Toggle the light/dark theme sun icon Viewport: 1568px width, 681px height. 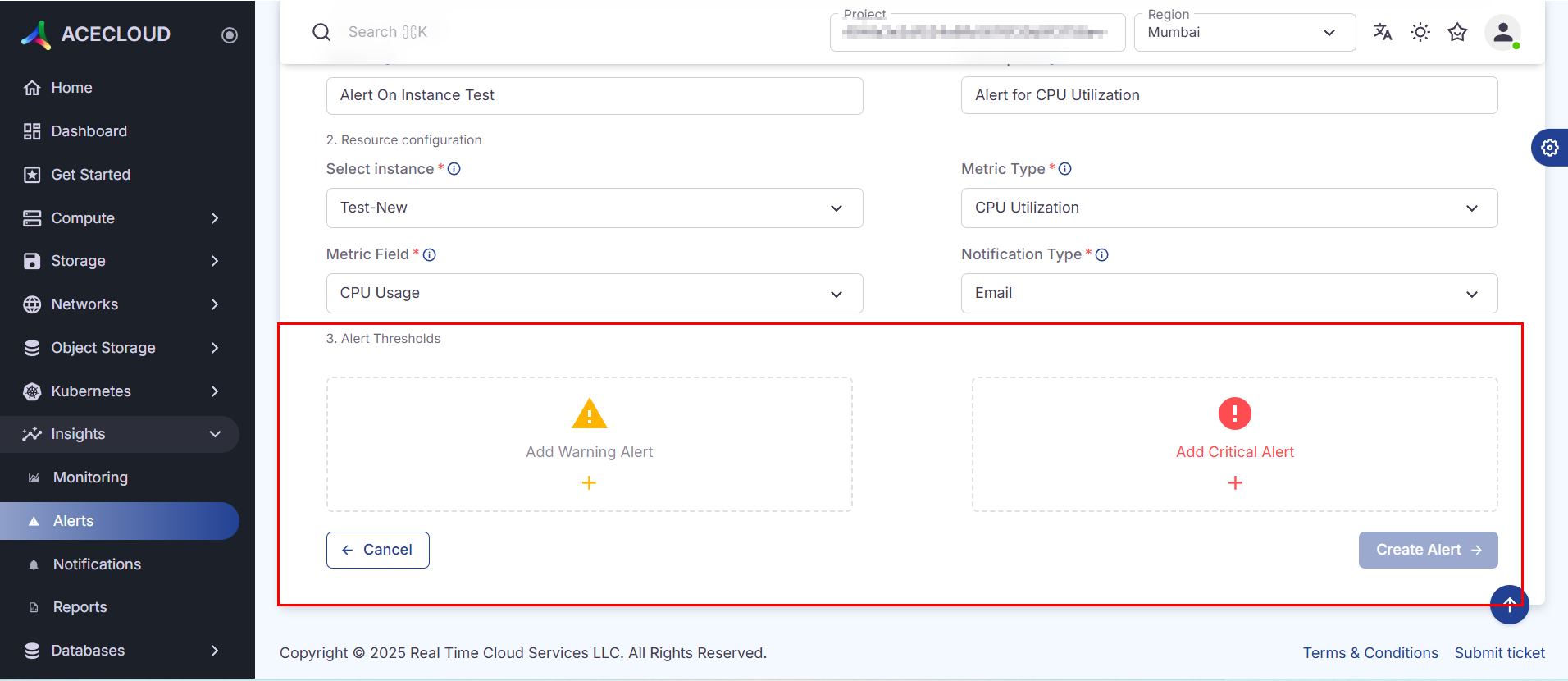1420,32
